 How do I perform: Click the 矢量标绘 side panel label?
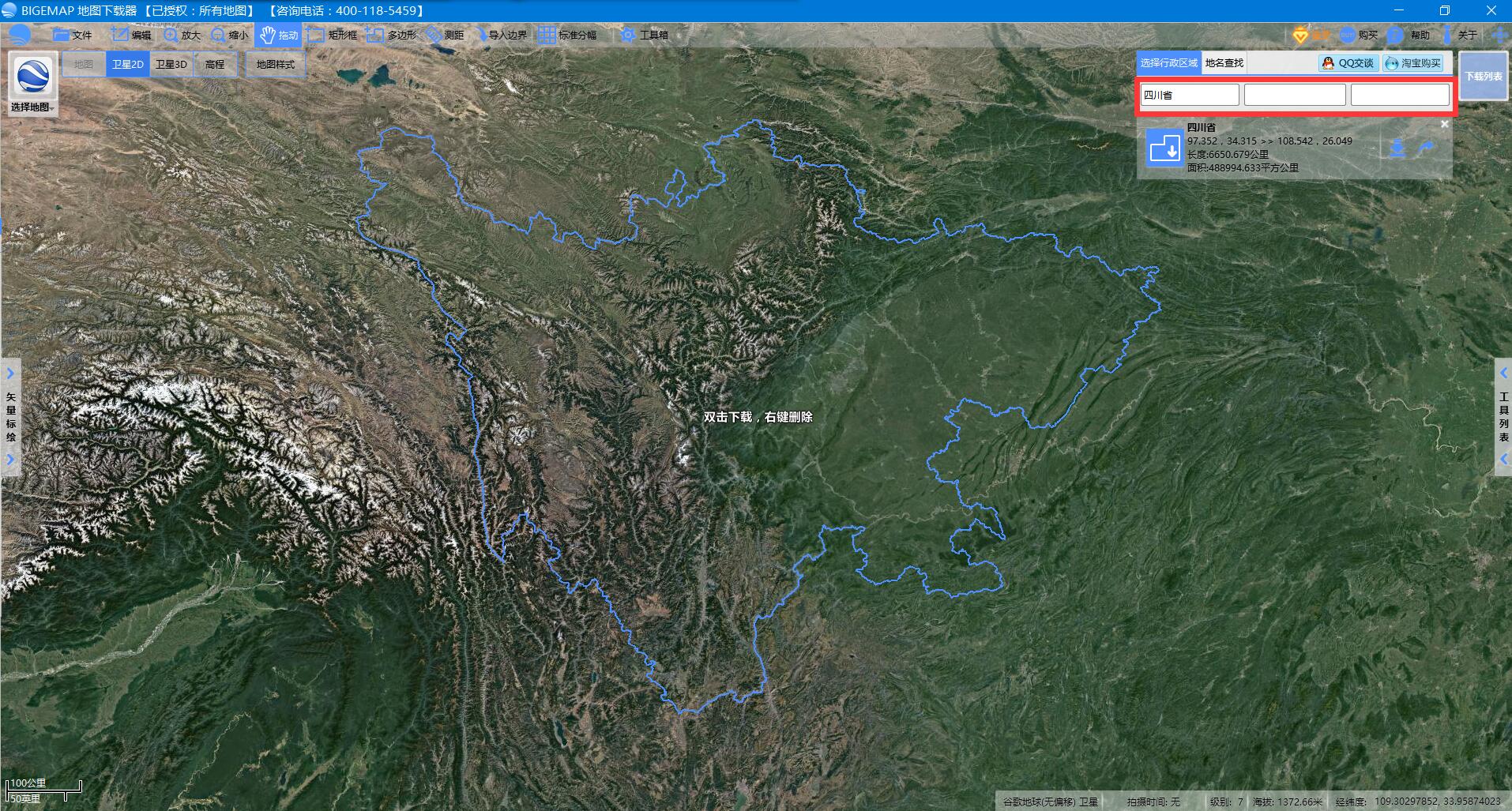point(10,417)
